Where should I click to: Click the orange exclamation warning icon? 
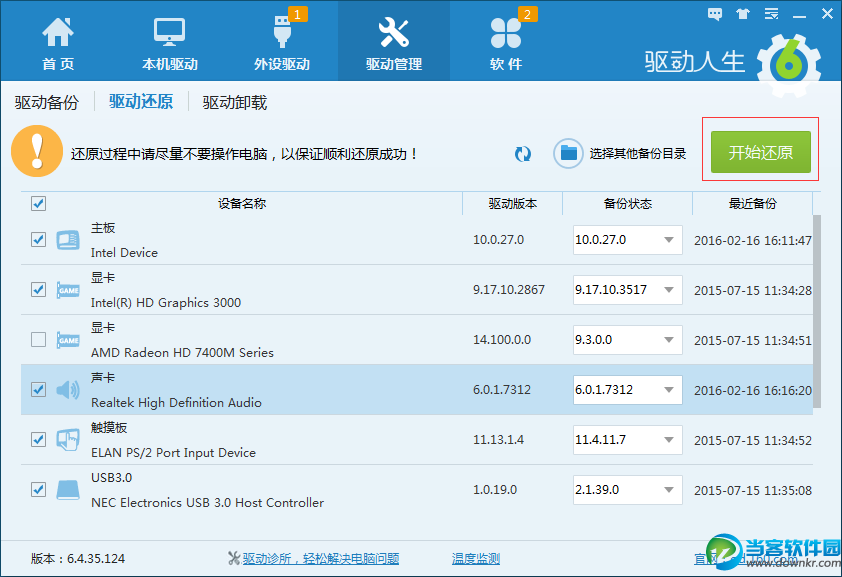click(37, 151)
